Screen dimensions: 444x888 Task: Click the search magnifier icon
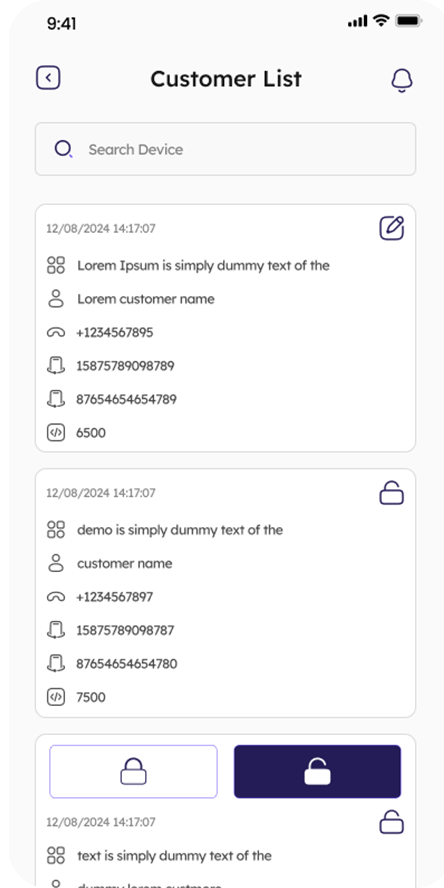63,149
